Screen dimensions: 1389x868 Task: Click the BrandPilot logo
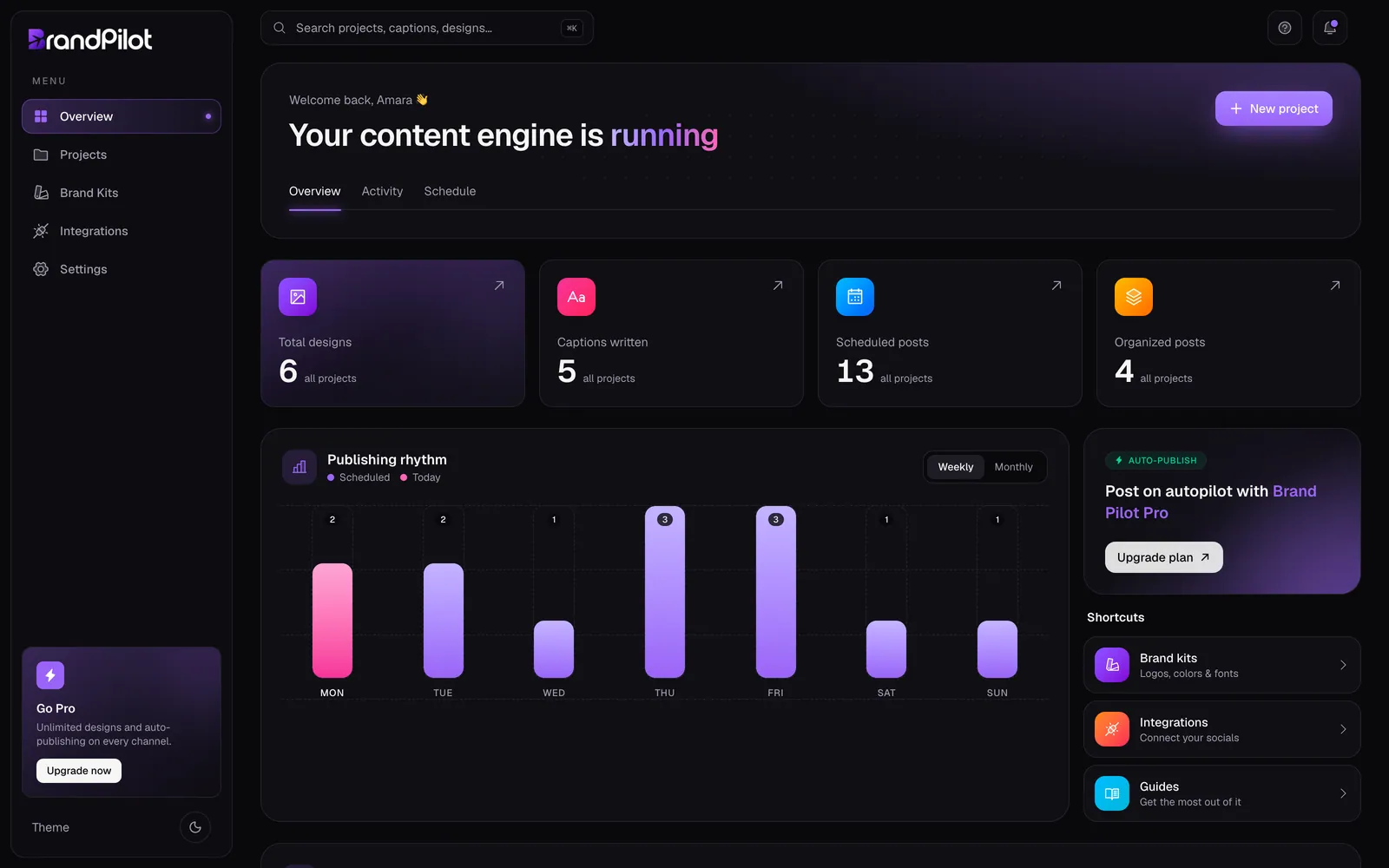[x=90, y=39]
